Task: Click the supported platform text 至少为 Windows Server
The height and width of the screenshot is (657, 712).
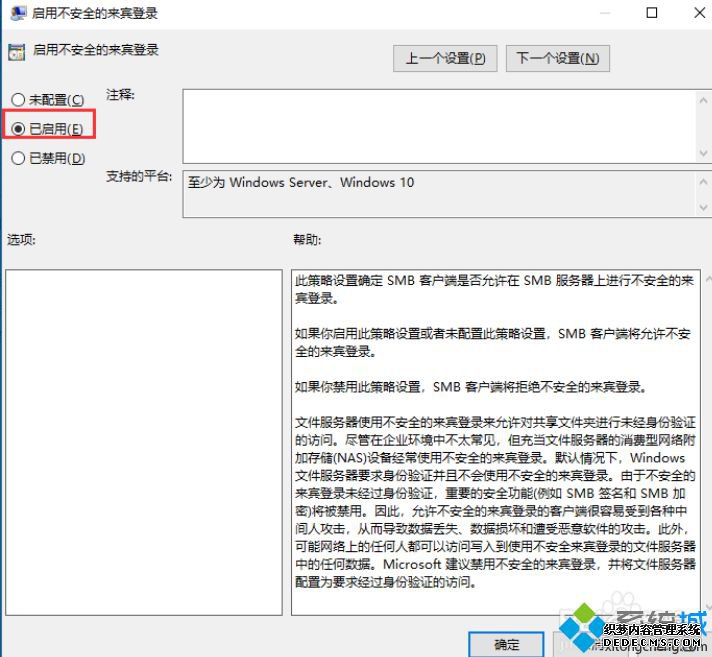Action: tap(301, 183)
